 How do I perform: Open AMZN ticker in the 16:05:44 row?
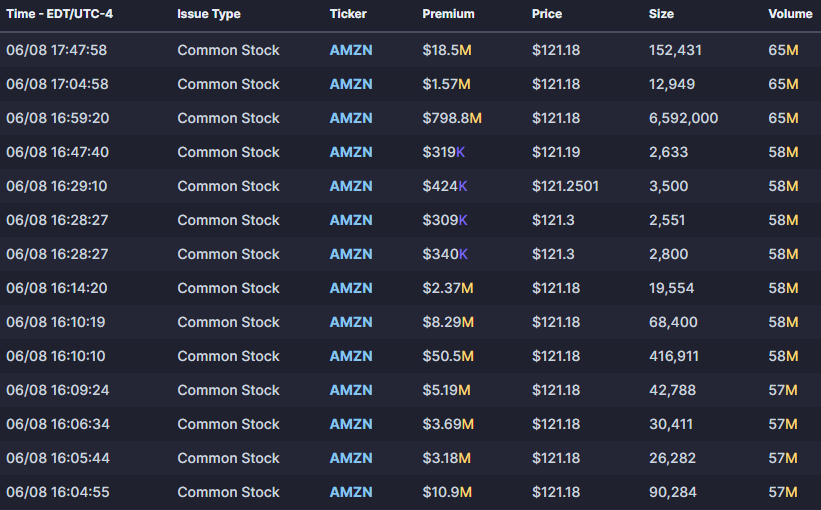point(351,458)
